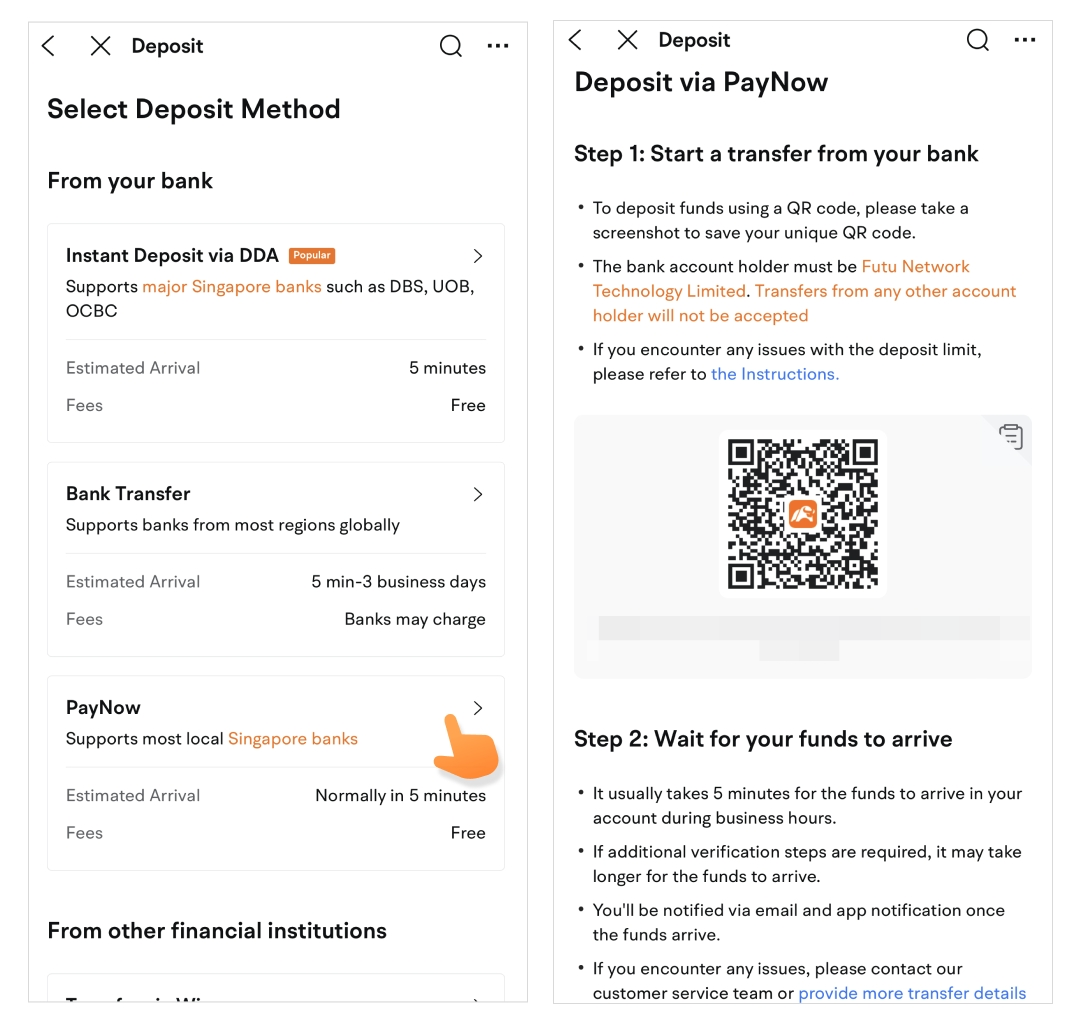Close the Select Deposit Method screen with X
This screenshot has width=1081, height=1024.
pyautogui.click(x=100, y=46)
